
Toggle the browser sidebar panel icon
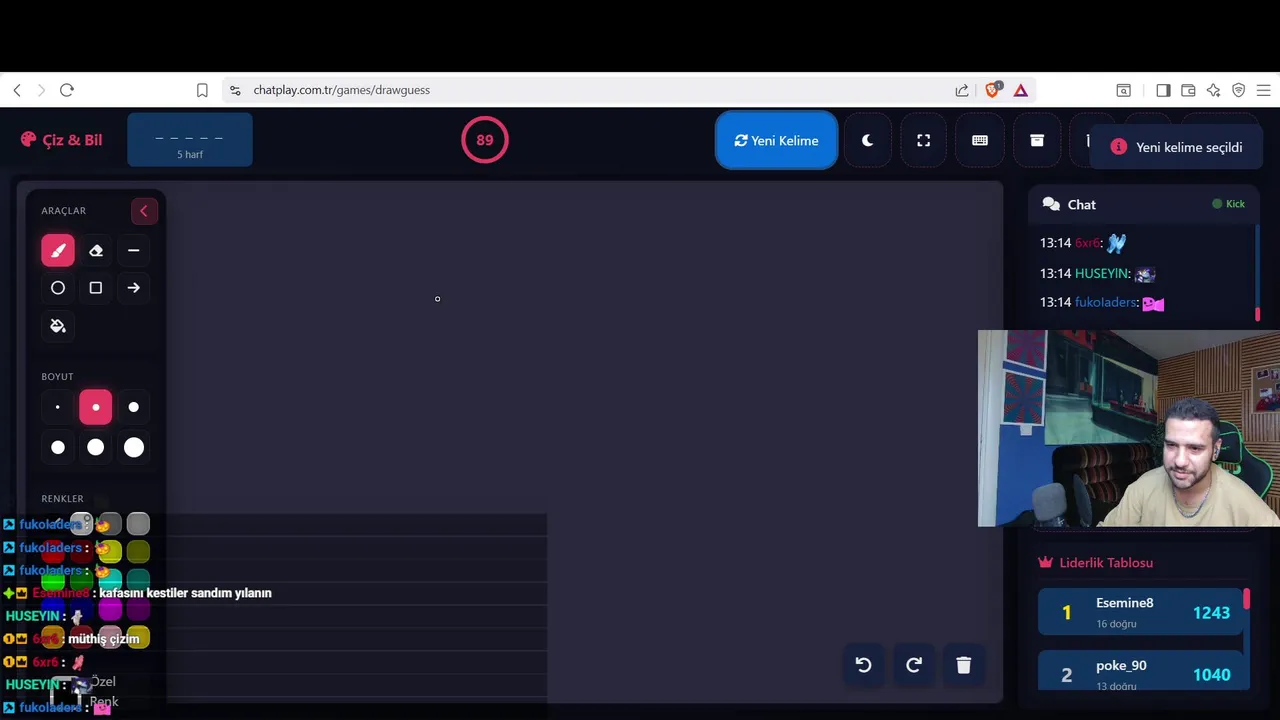(1163, 90)
